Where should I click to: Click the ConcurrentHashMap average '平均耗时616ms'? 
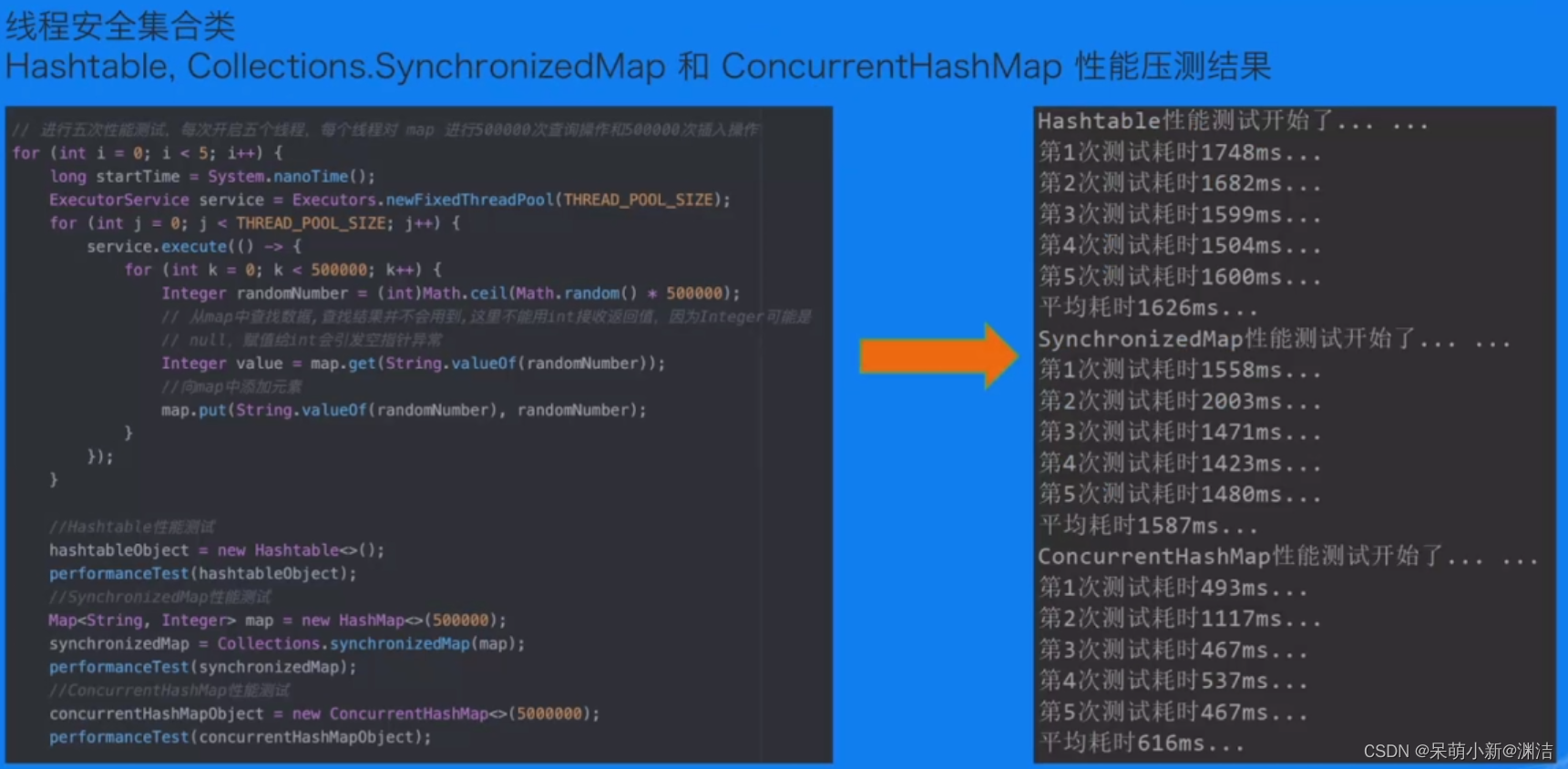1142,743
